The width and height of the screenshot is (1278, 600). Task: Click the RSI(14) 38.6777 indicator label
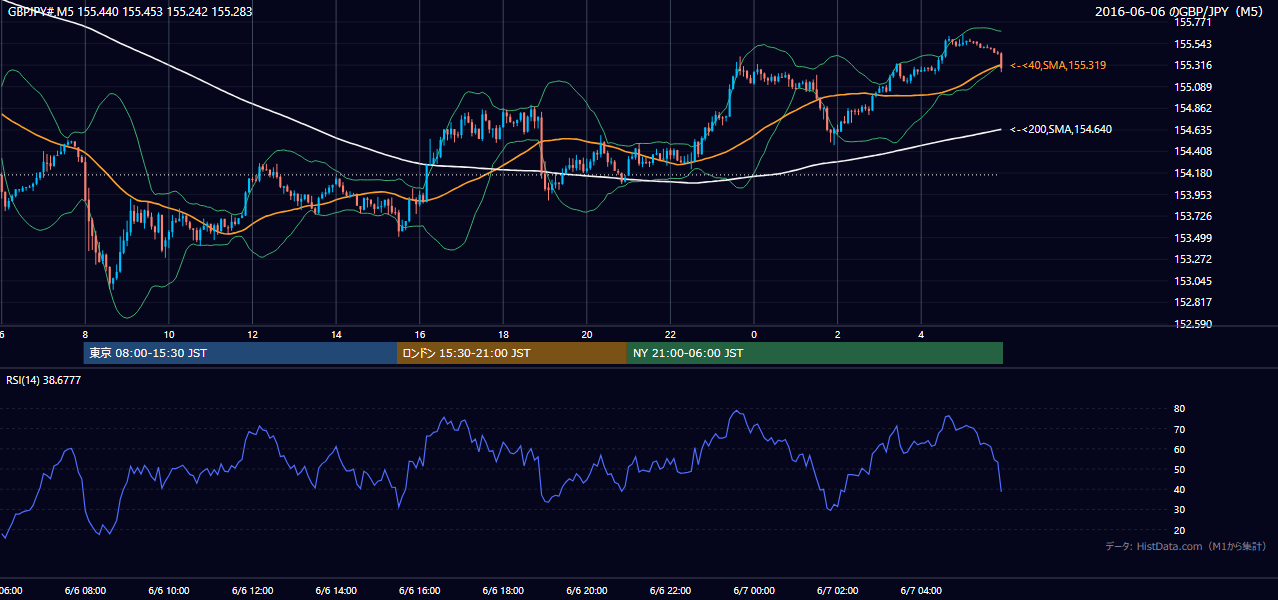(44, 380)
